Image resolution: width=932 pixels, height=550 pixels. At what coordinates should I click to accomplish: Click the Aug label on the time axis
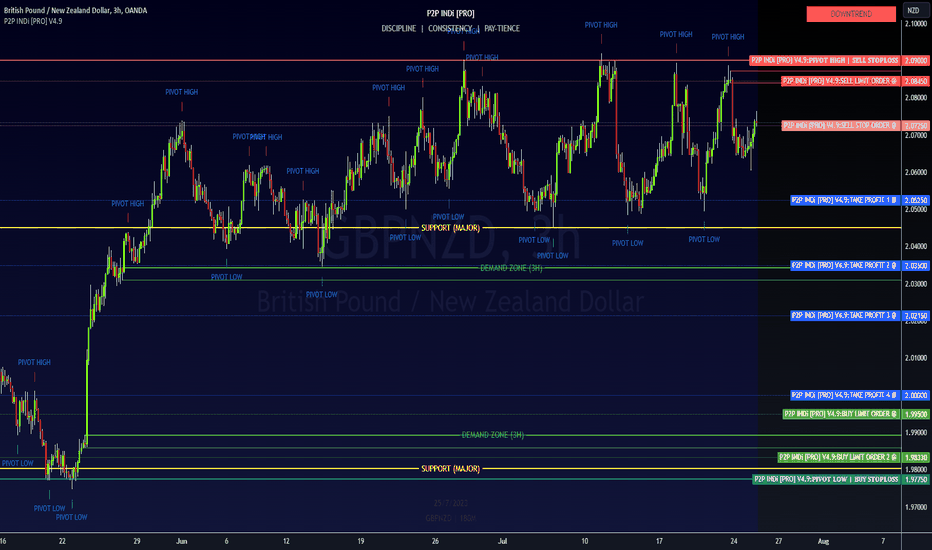(823, 541)
